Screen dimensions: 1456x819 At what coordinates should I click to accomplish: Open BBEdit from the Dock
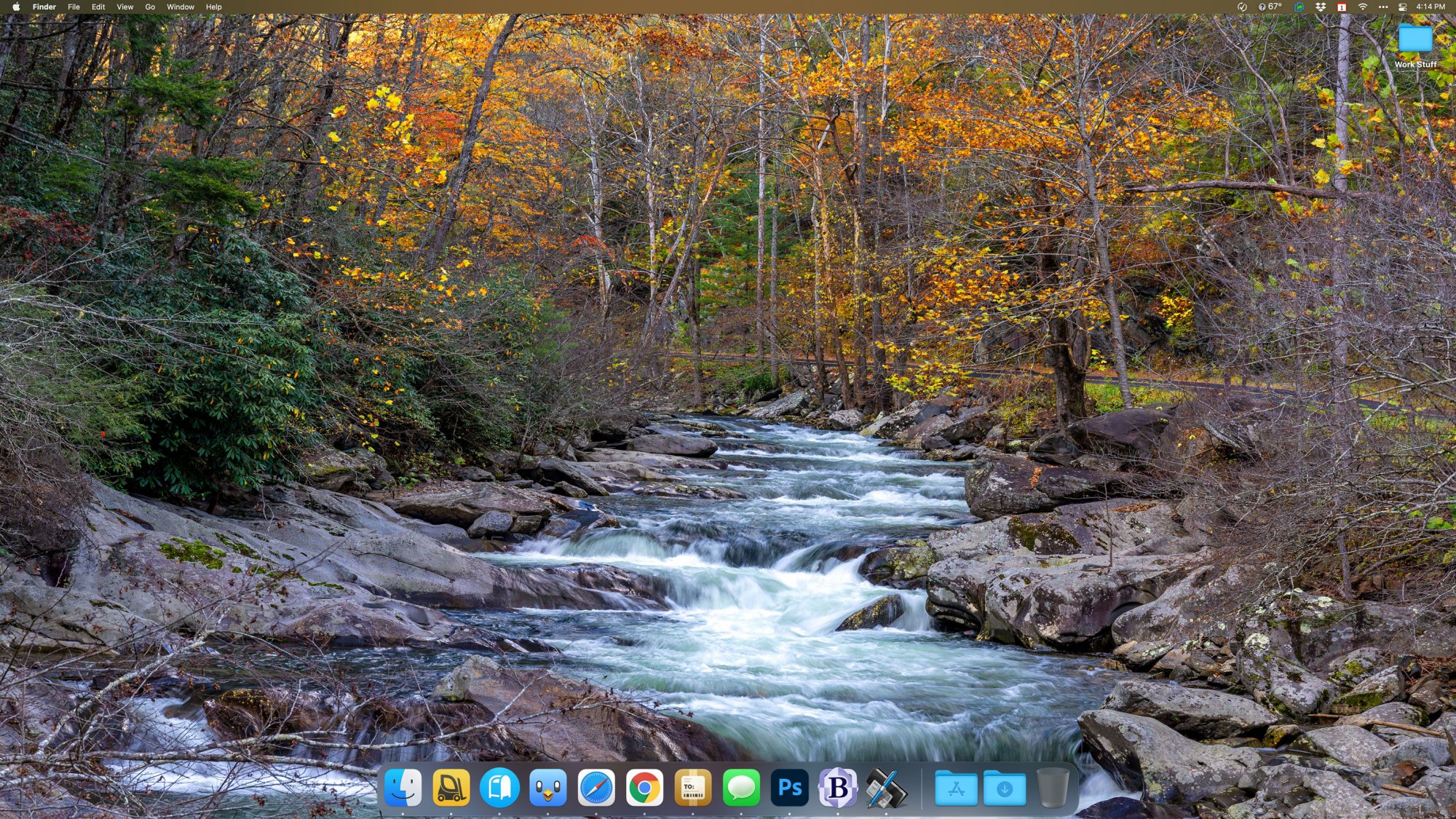pos(838,788)
